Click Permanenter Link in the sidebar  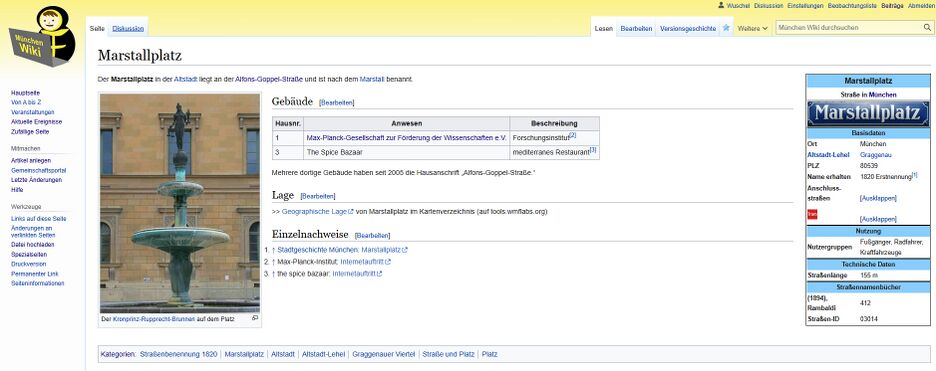click(x=34, y=274)
